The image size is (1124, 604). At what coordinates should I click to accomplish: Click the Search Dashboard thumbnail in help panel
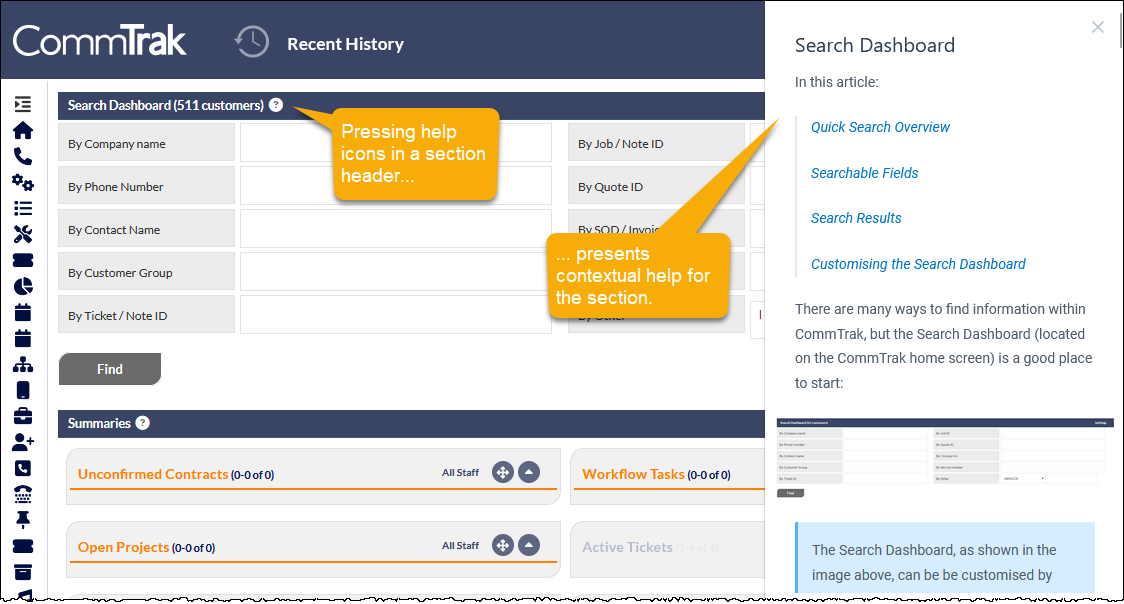click(x=945, y=458)
